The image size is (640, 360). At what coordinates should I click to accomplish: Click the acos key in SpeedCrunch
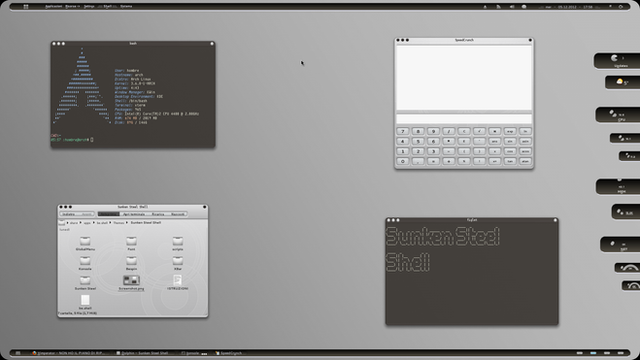[525, 151]
